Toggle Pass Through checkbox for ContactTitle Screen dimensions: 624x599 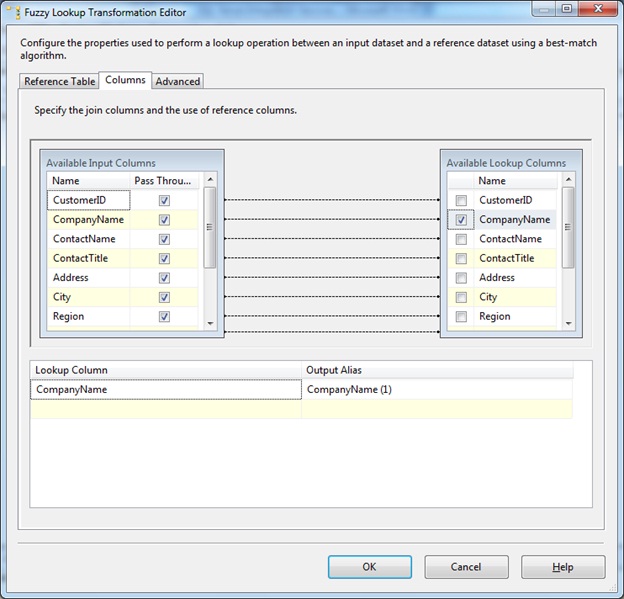pyautogui.click(x=164, y=258)
